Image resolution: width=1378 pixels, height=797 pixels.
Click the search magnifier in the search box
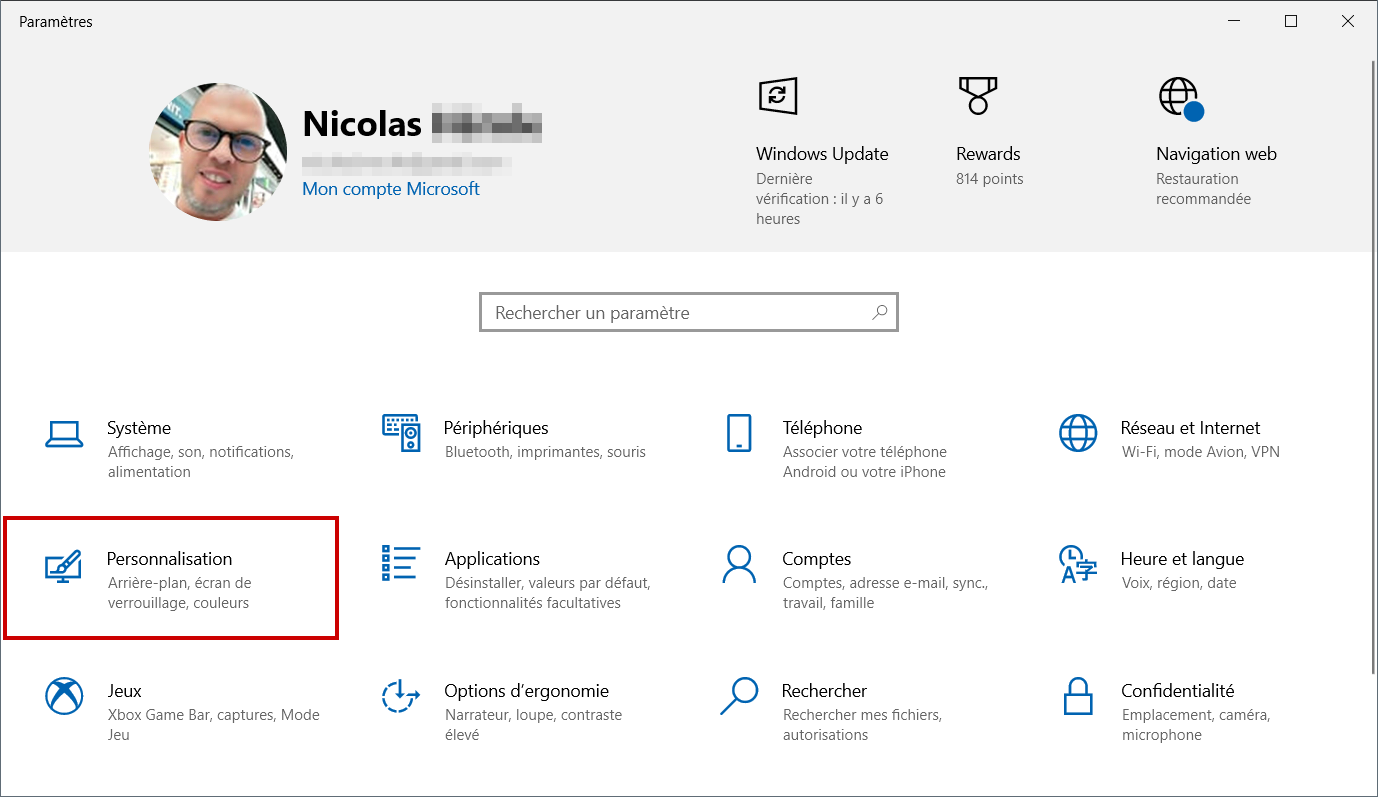pyautogui.click(x=879, y=312)
